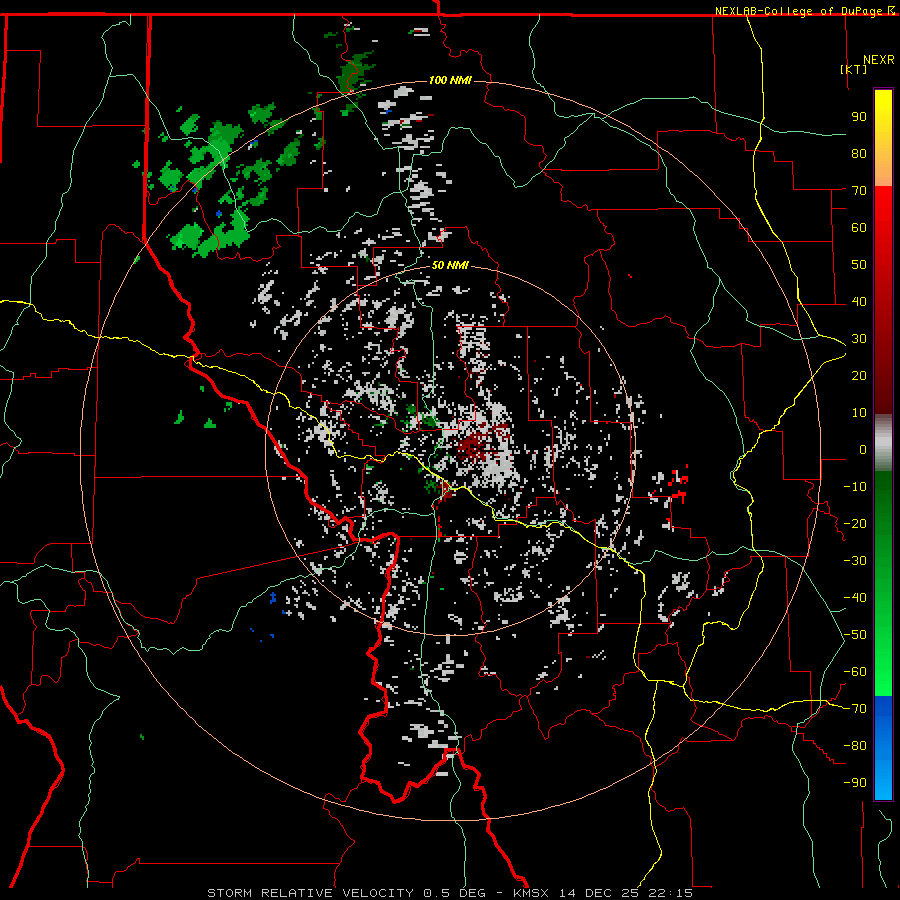Click the -90 value on the velocity scale
Viewport: 900px width, 900px height.
pyautogui.click(x=855, y=783)
